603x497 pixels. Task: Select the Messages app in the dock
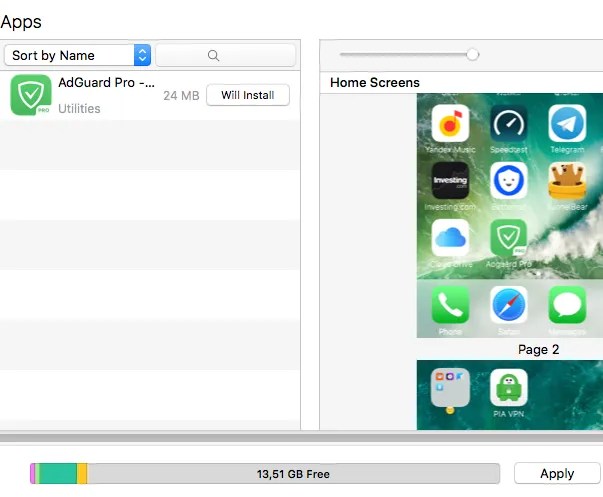click(x=567, y=305)
